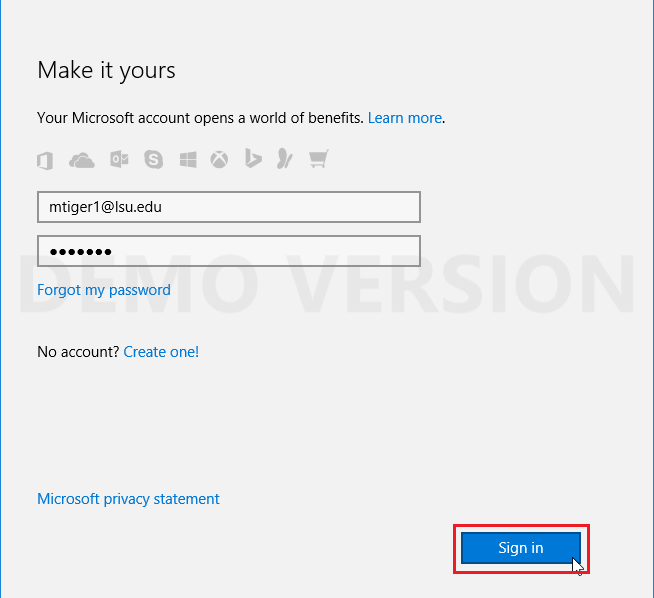This screenshot has height=598, width=654.
Task: Click the Bing icon
Action: 253,158
